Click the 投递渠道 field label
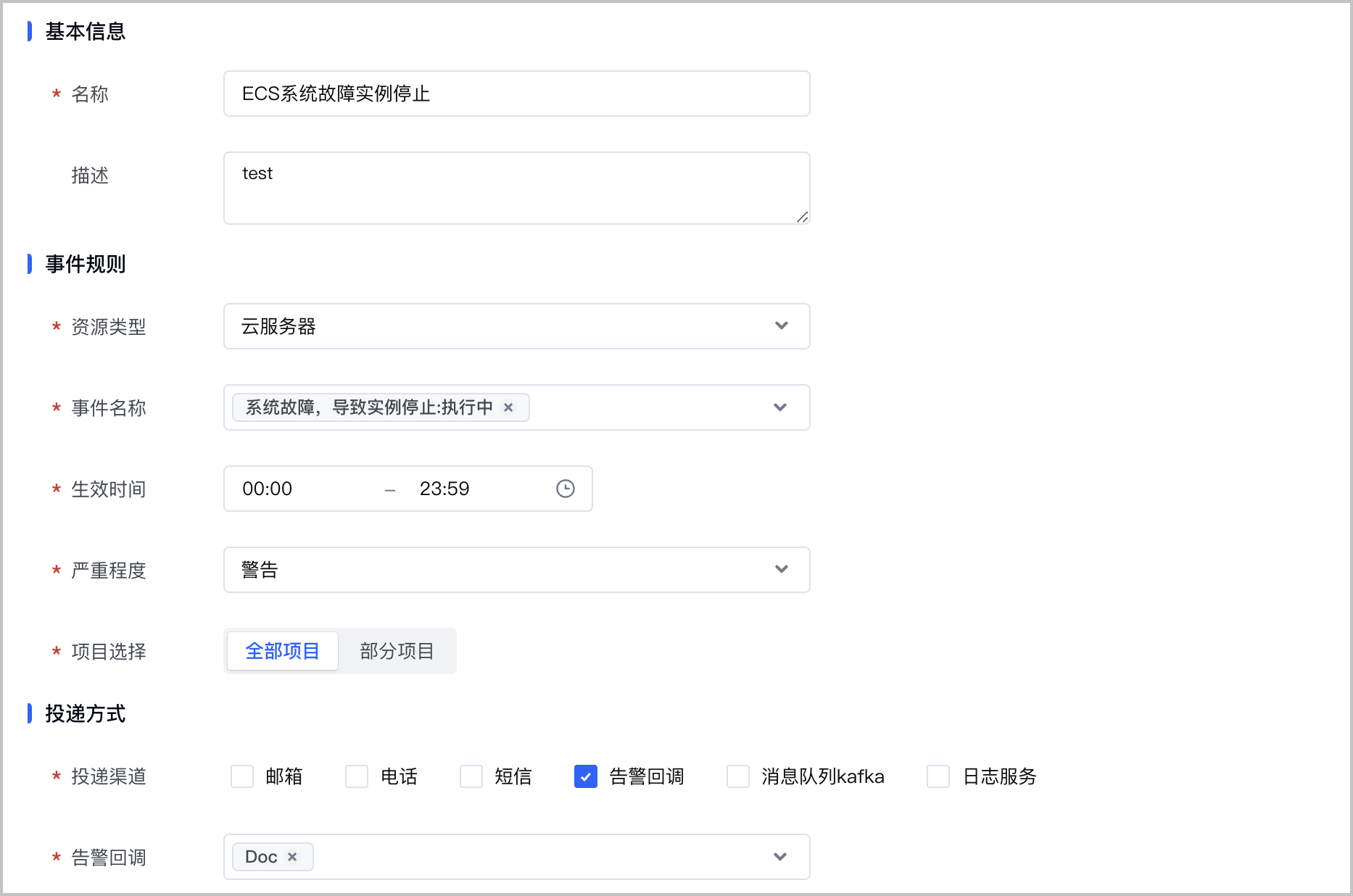 [x=109, y=776]
